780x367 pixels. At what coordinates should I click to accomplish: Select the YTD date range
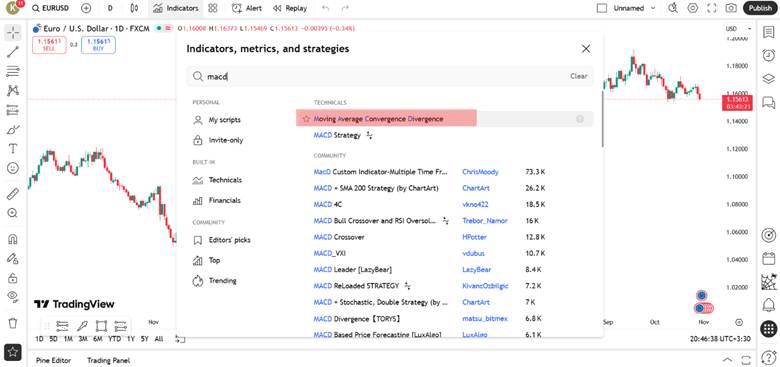click(x=114, y=339)
